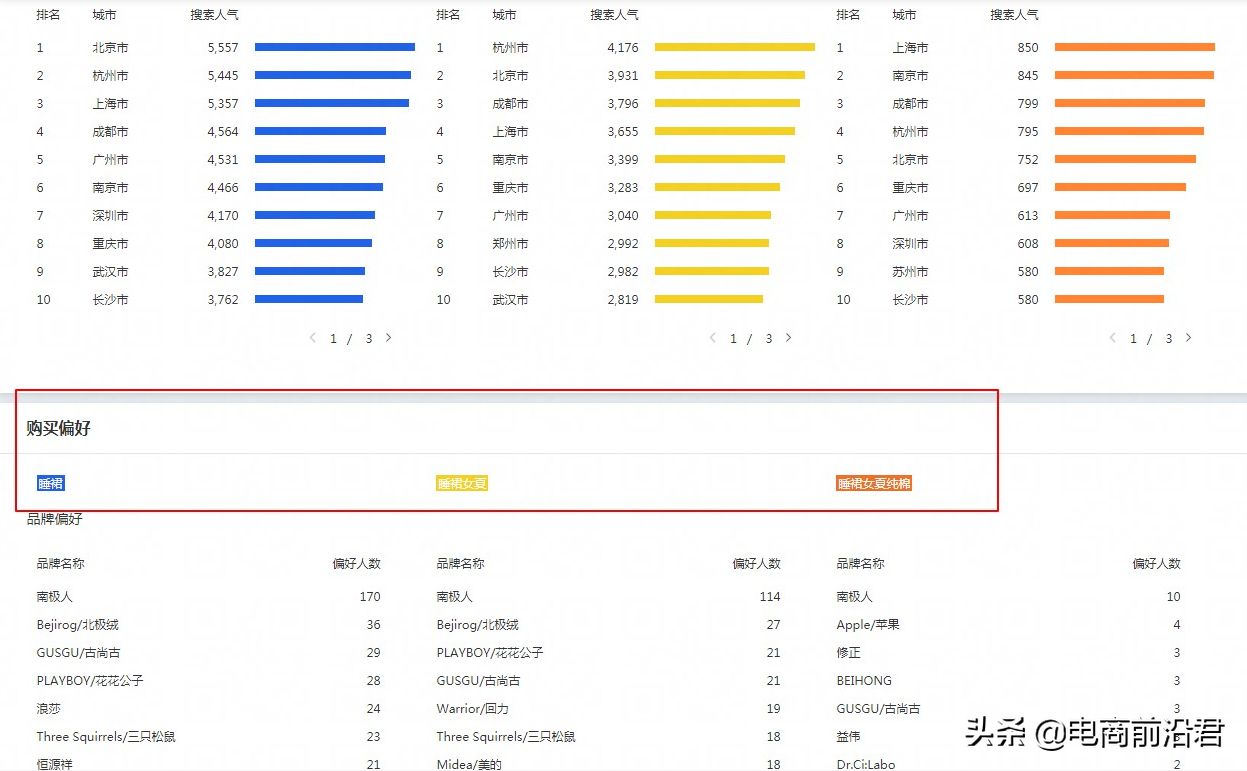The width and height of the screenshot is (1247, 771).
Task: Click the search popularity value 613
Action: click(1028, 216)
